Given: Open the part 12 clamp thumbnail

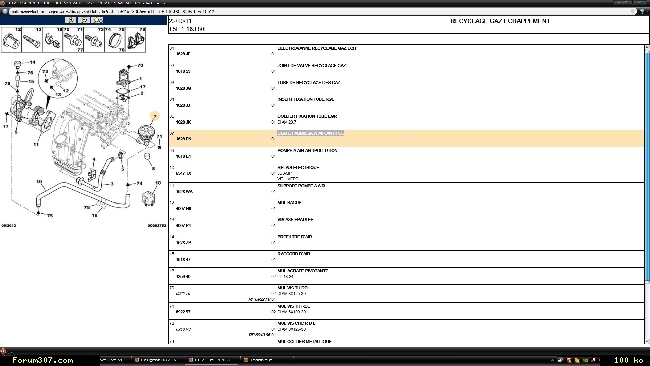Looking at the screenshot, I should click(x=12, y=40).
